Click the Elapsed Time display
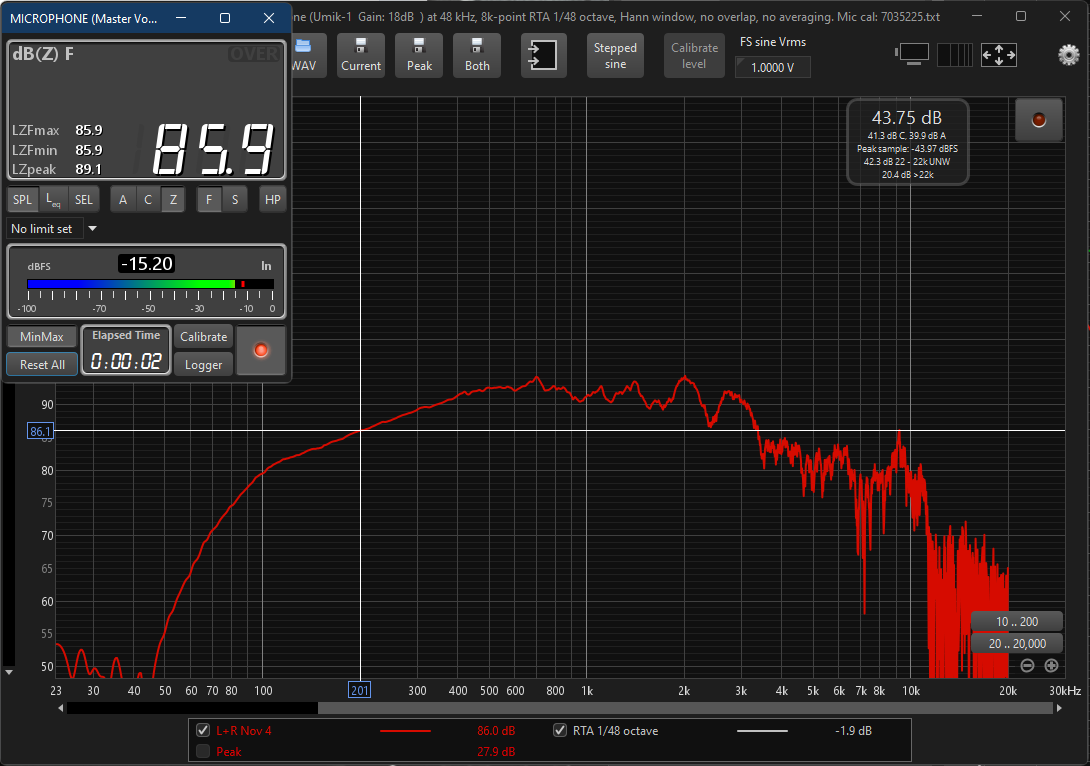The image size is (1090, 766). (126, 350)
